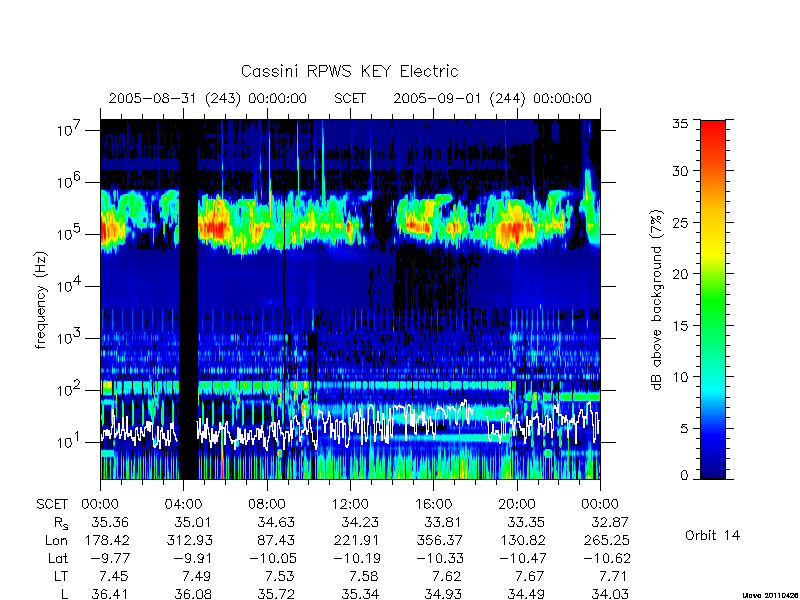This screenshot has height=600, width=800.
Task: Click the SCET label above the plot
Action: 350,98
